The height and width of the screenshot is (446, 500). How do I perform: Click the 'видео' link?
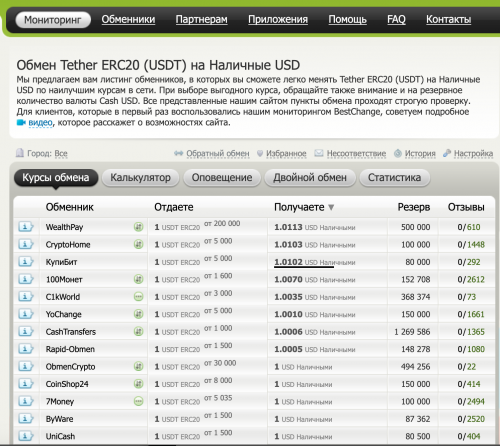coord(40,123)
